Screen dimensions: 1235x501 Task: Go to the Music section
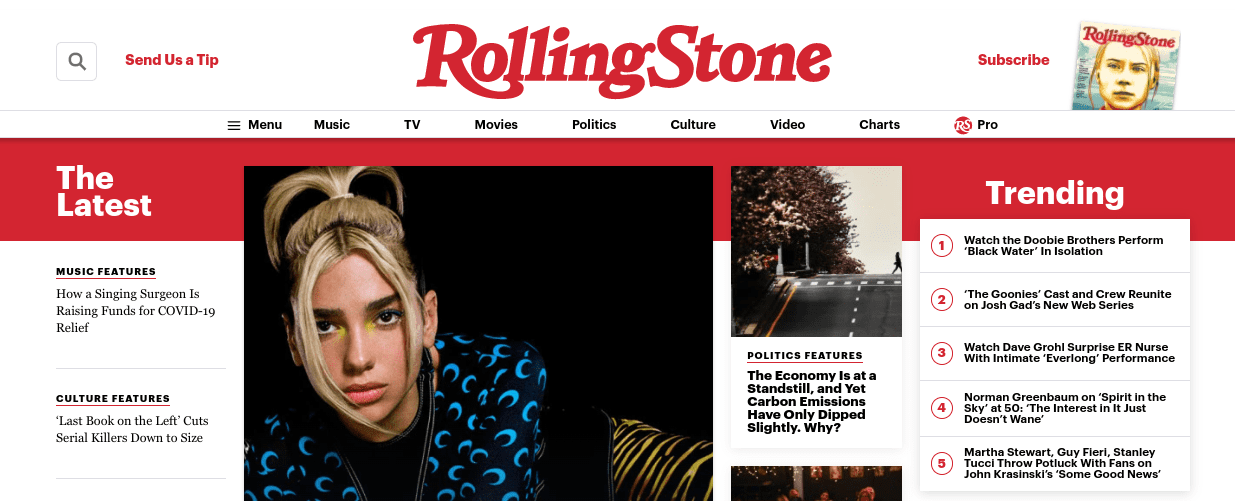tap(332, 125)
